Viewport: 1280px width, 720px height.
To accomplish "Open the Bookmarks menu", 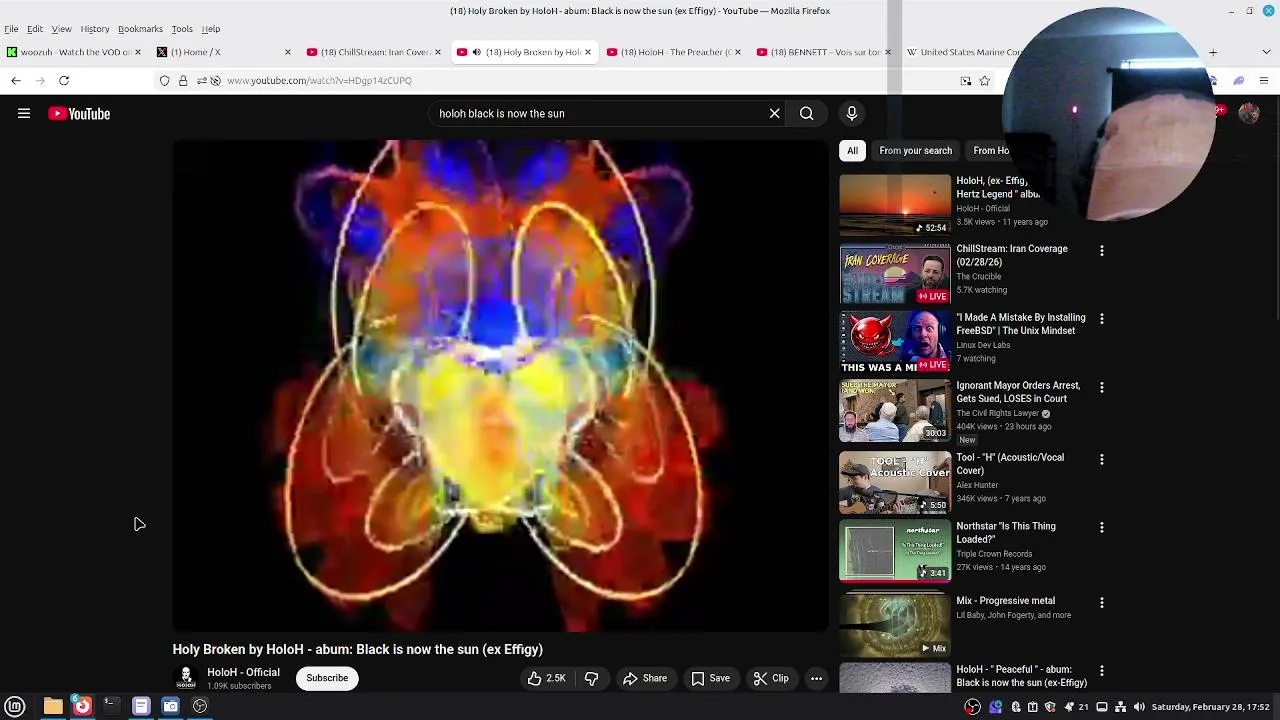I will 140,29.
